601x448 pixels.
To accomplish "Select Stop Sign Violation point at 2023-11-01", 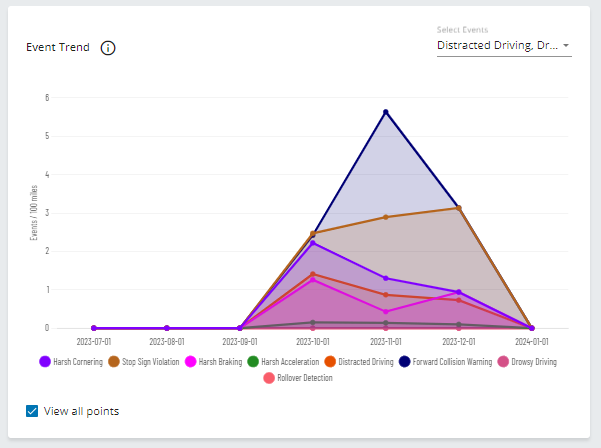I will click(386, 217).
